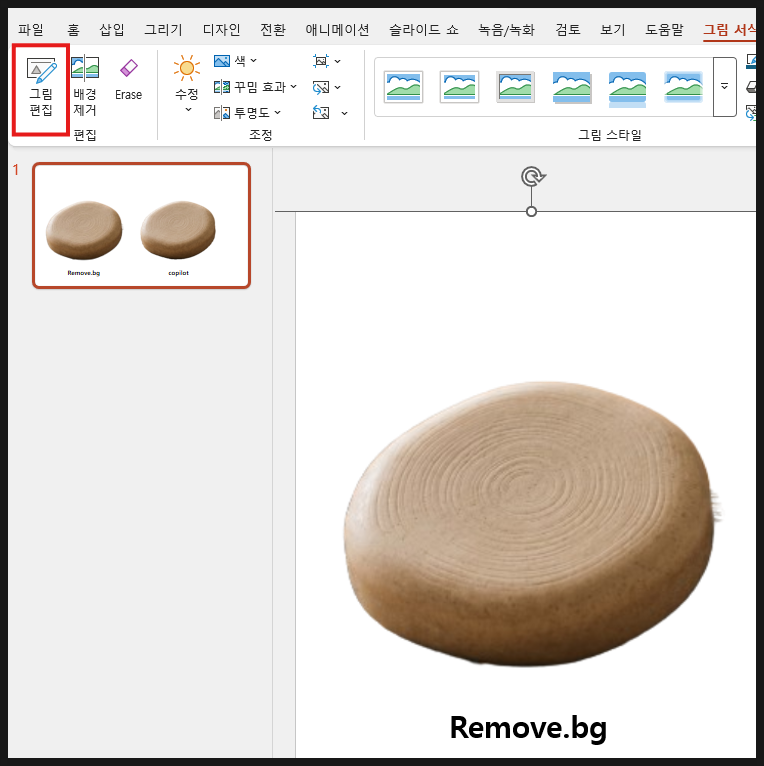Image resolution: width=764 pixels, height=766 pixels.
Task: Switch to the 보기 tab
Action: 613,30
